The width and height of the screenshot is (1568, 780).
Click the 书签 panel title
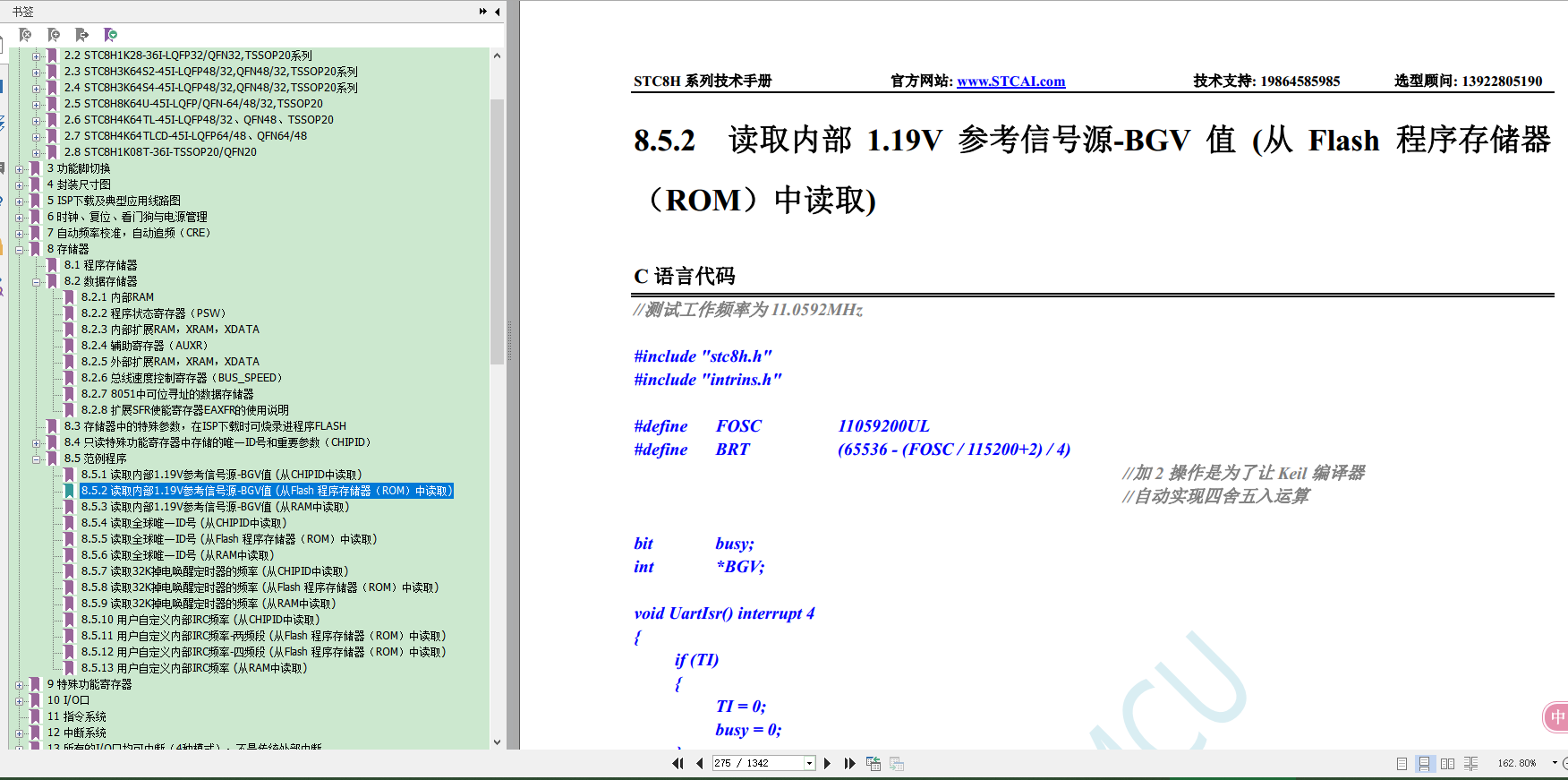23,12
